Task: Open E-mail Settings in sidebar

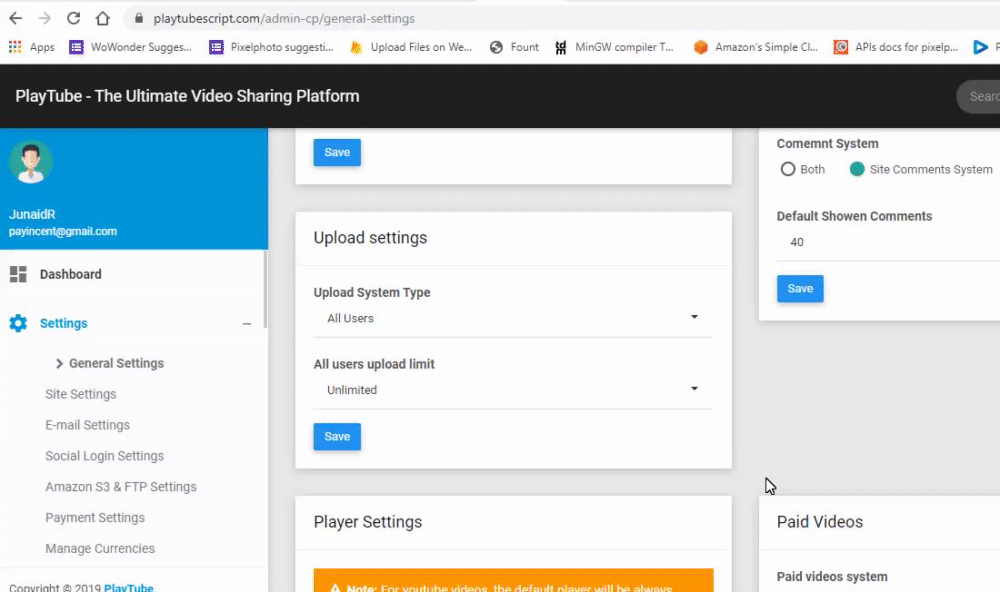Action: click(x=87, y=425)
